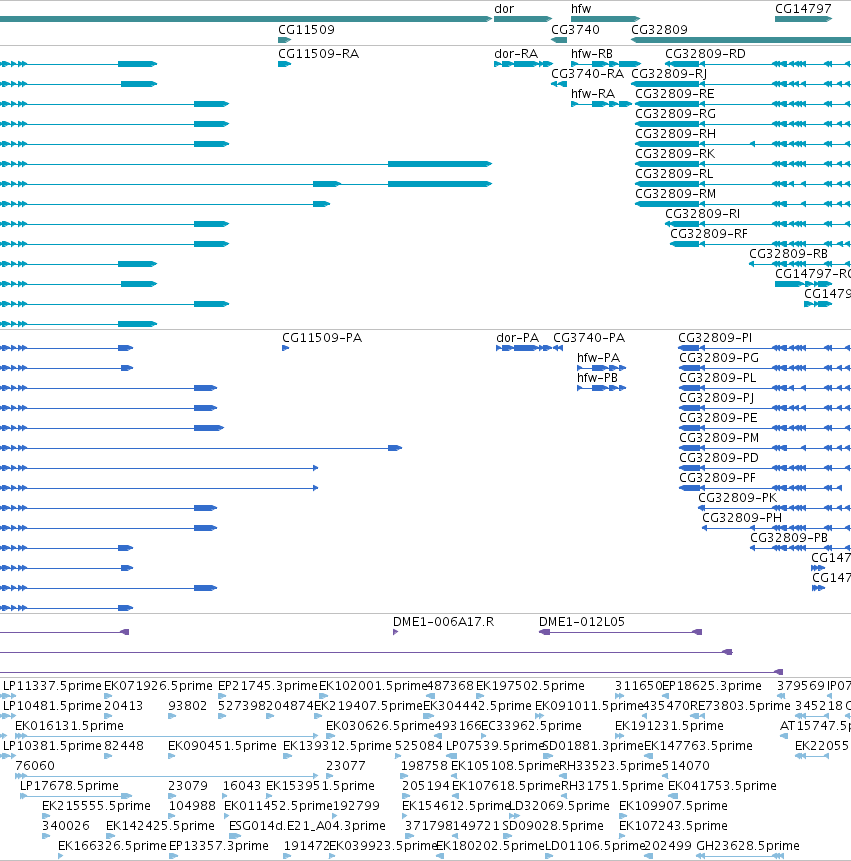Select protein CG32809-PF
This screenshot has height=861, width=851.
click(718, 478)
